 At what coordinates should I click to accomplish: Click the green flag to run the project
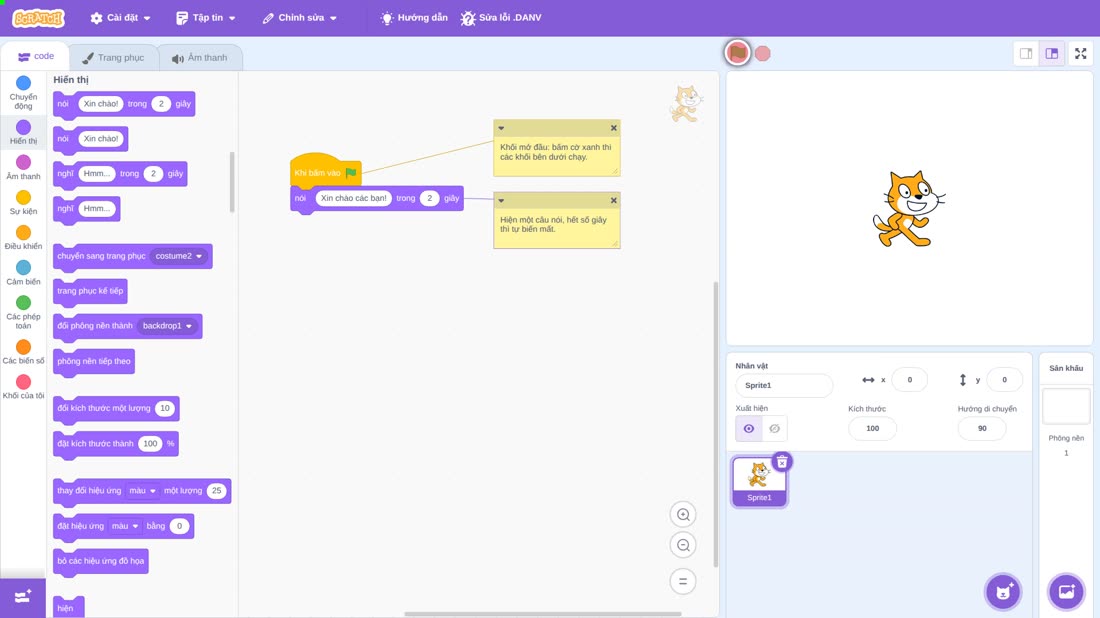737,53
